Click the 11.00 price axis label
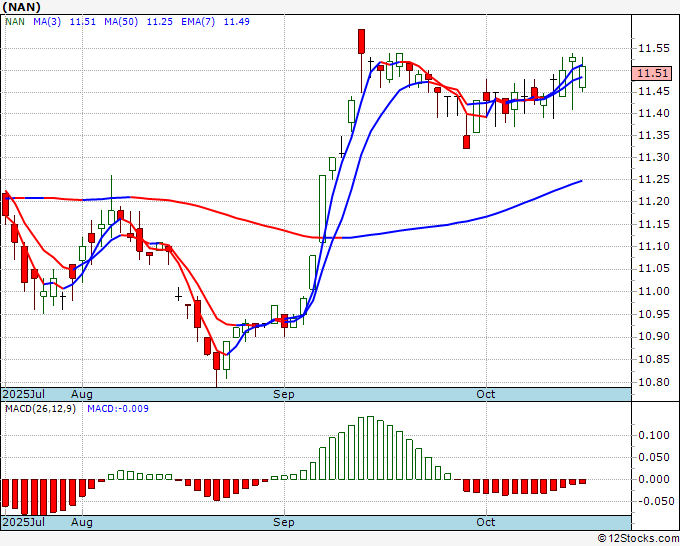Screen dimensions: 680x546 [654, 291]
